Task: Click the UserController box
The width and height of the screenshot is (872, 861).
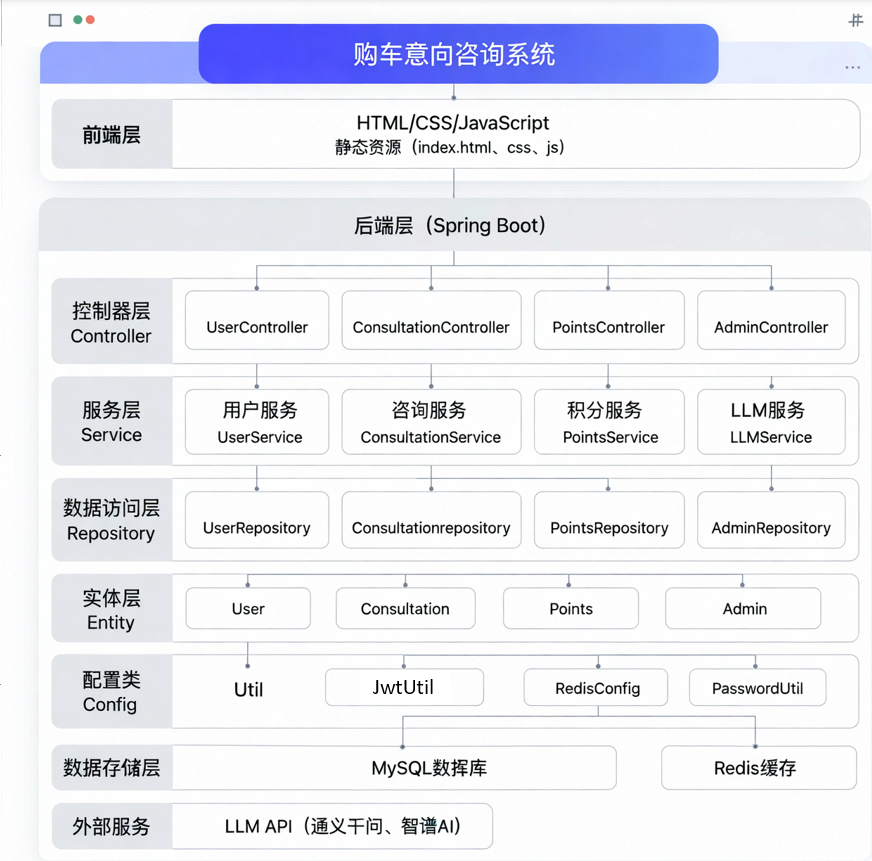Action: click(257, 320)
